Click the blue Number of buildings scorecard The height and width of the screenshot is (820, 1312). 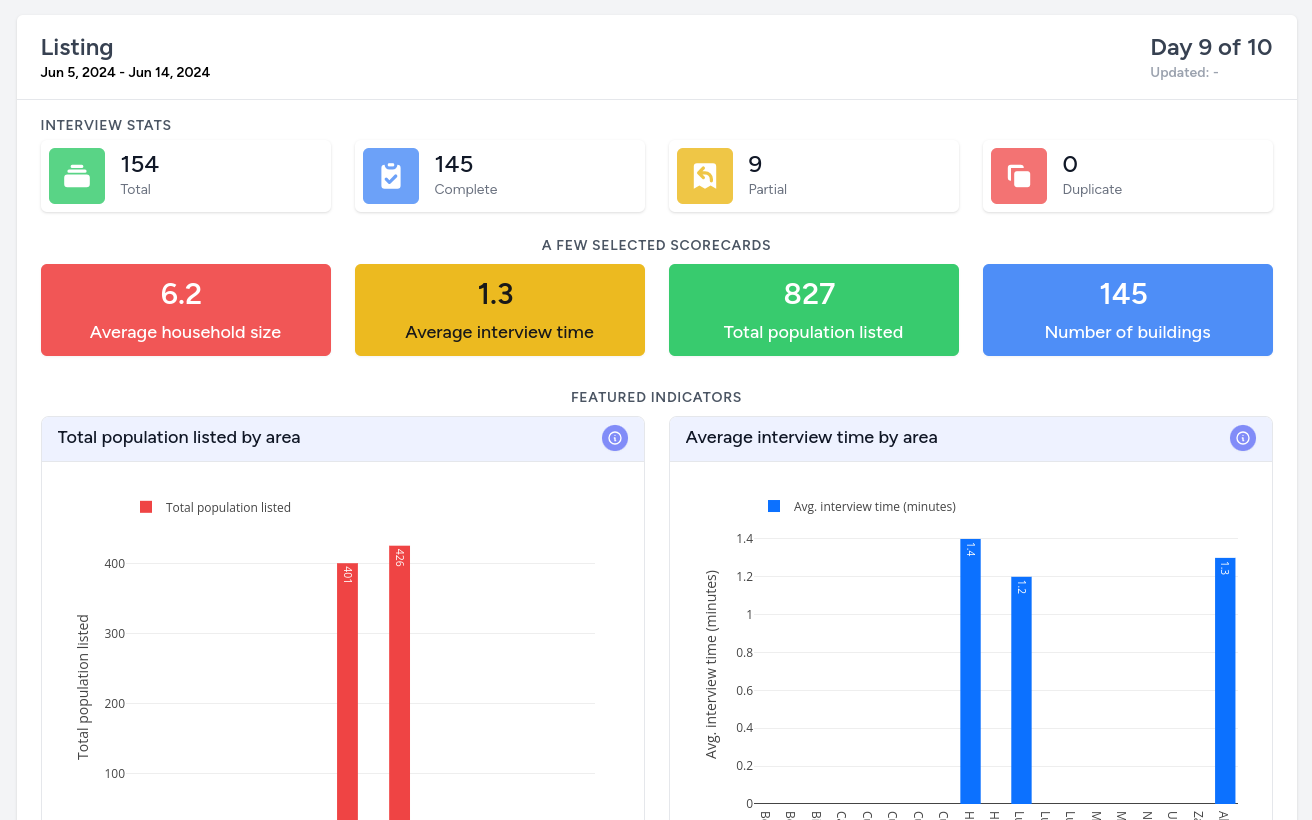click(x=1127, y=310)
